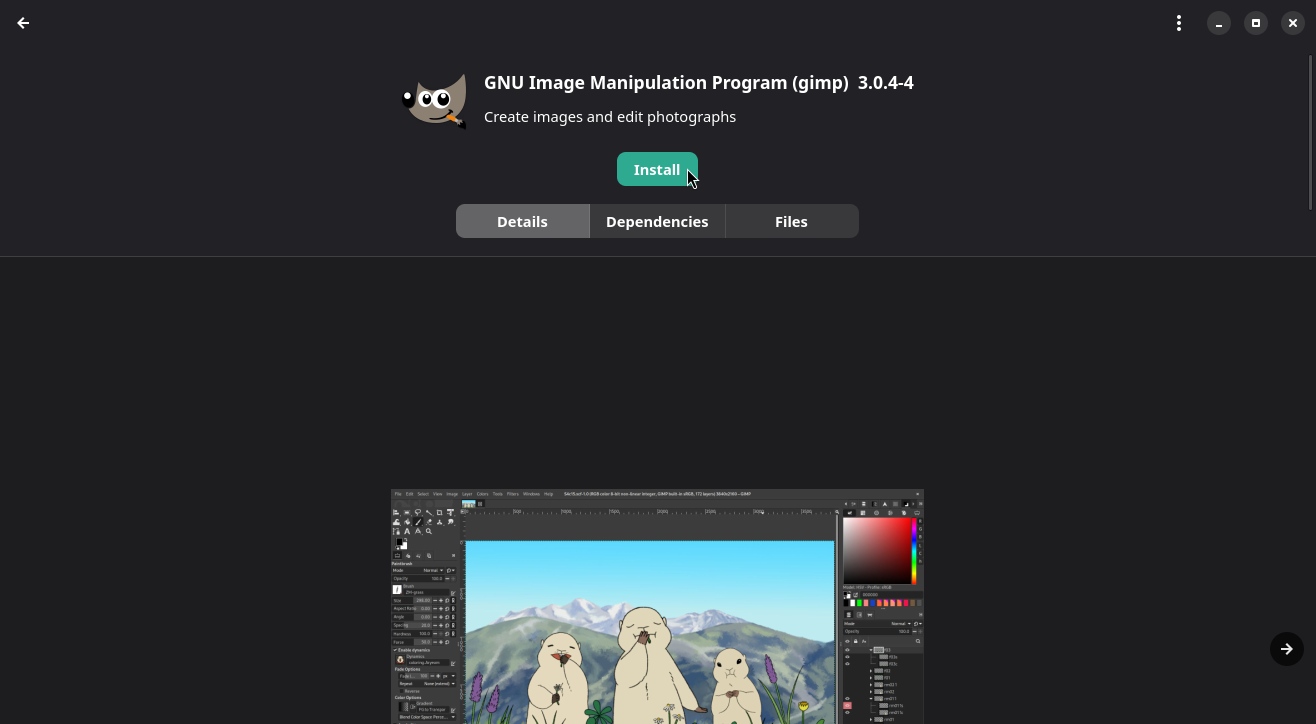Screen dimensions: 1316x724
Task: Switch to the Dependencies tab
Action: 657,221
